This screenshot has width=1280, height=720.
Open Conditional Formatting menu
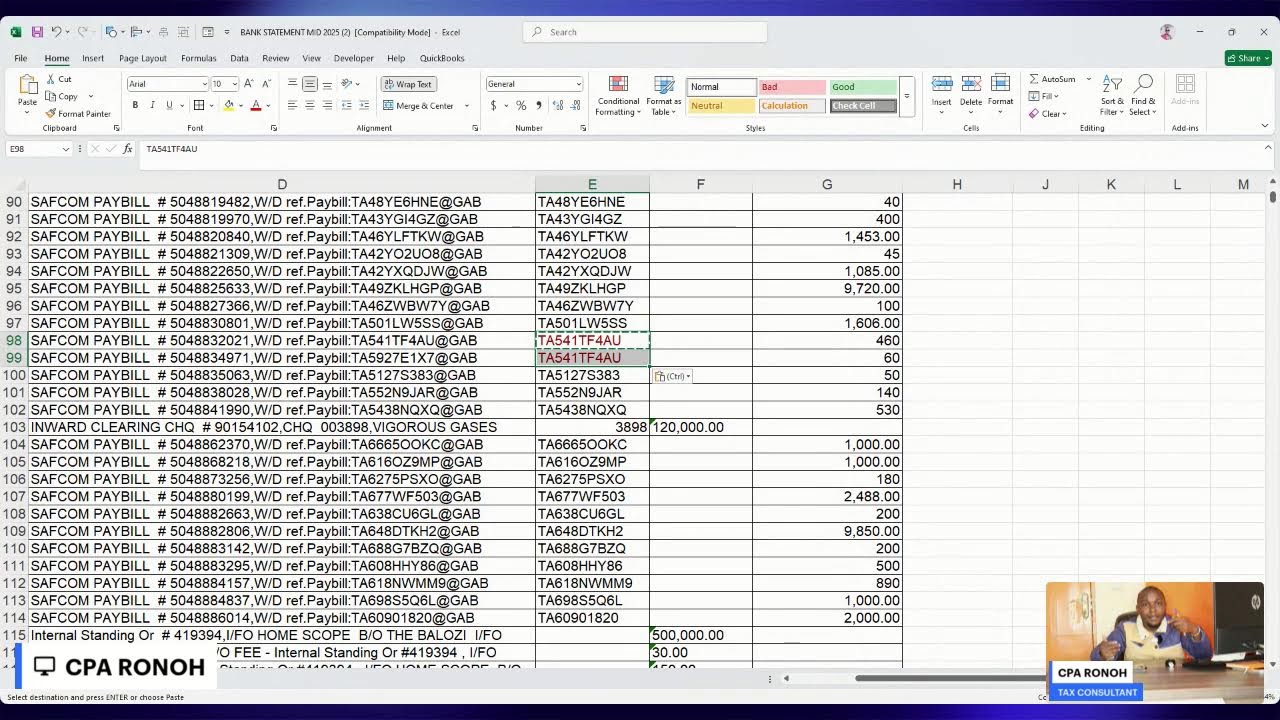(x=618, y=96)
